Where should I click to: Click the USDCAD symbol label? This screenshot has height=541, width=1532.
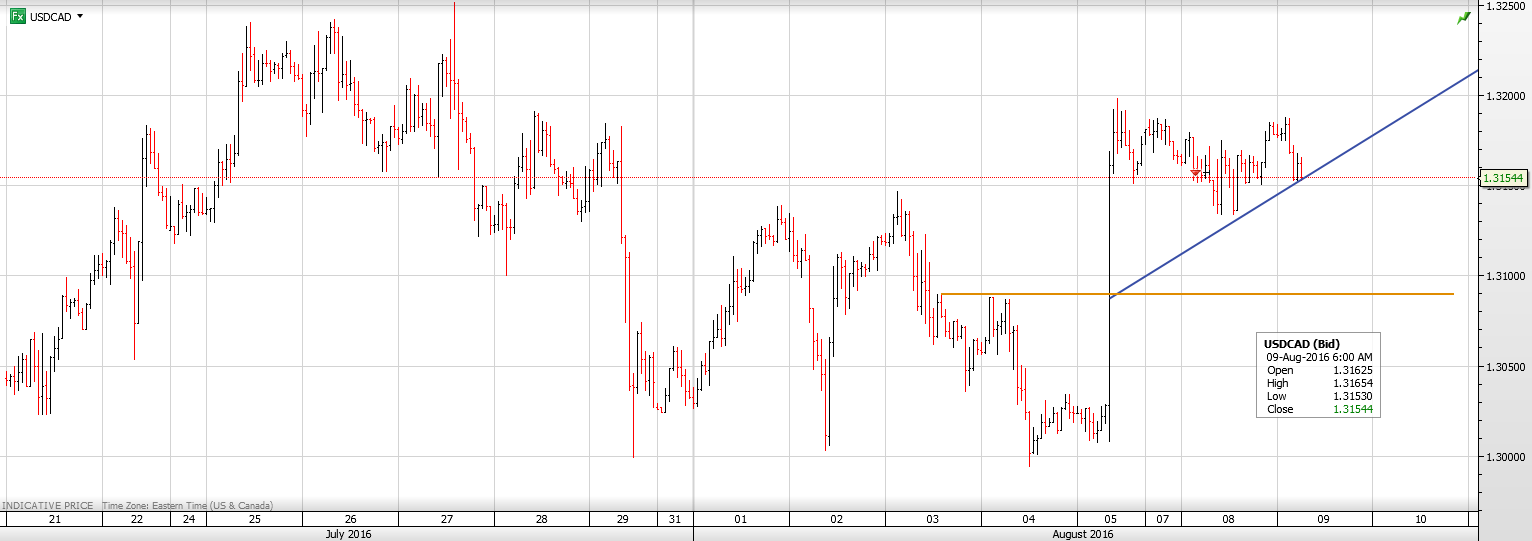coord(50,17)
